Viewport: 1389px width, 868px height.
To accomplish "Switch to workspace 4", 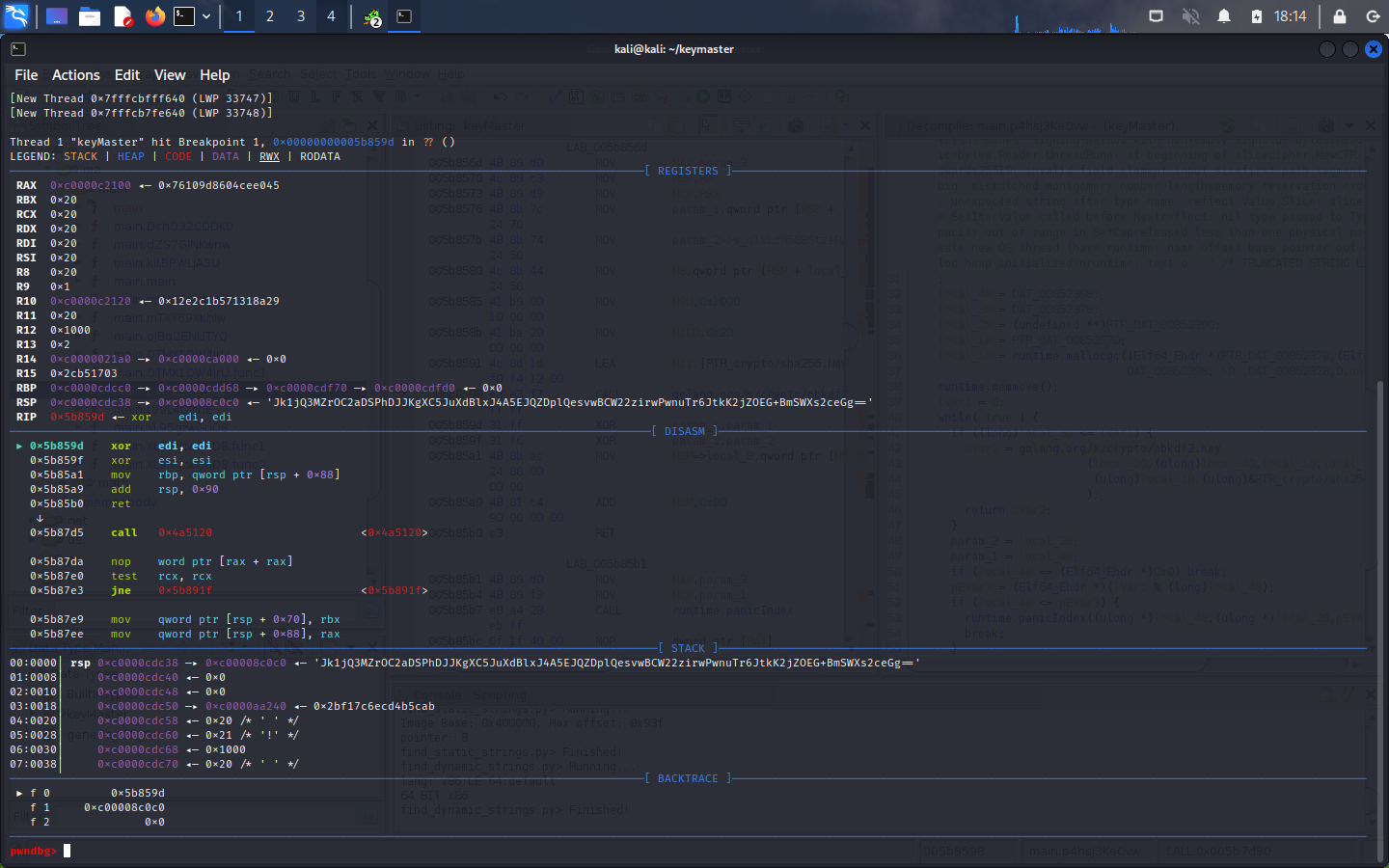I will click(332, 16).
